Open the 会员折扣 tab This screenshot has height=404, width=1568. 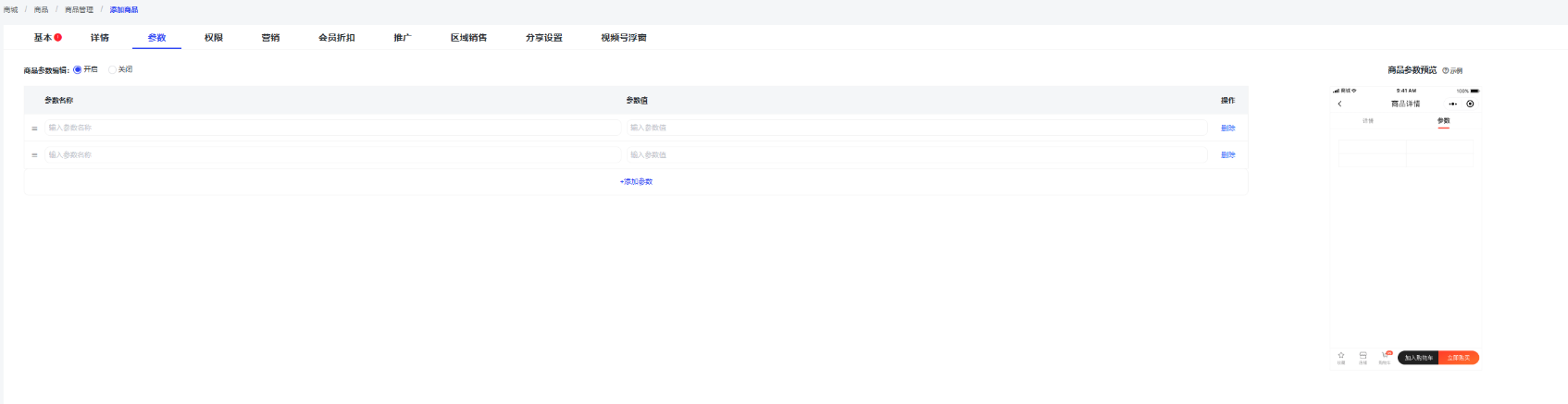[336, 38]
